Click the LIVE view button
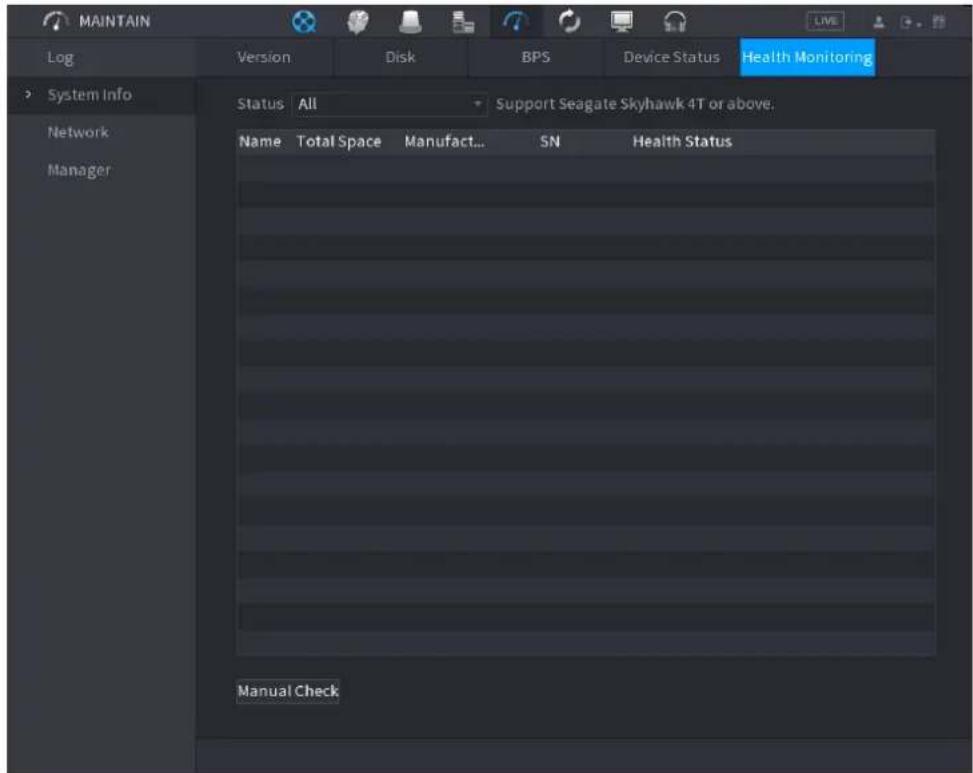Viewport: 973px width, 773px height. coord(825,21)
